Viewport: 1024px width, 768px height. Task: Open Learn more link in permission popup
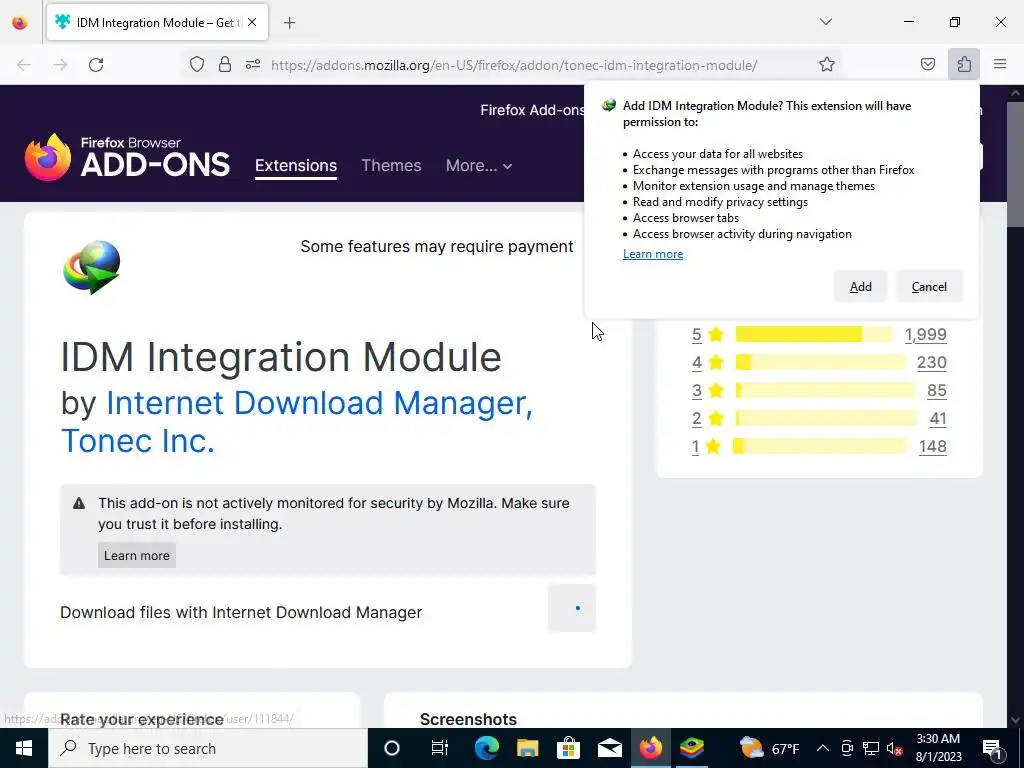[652, 254]
